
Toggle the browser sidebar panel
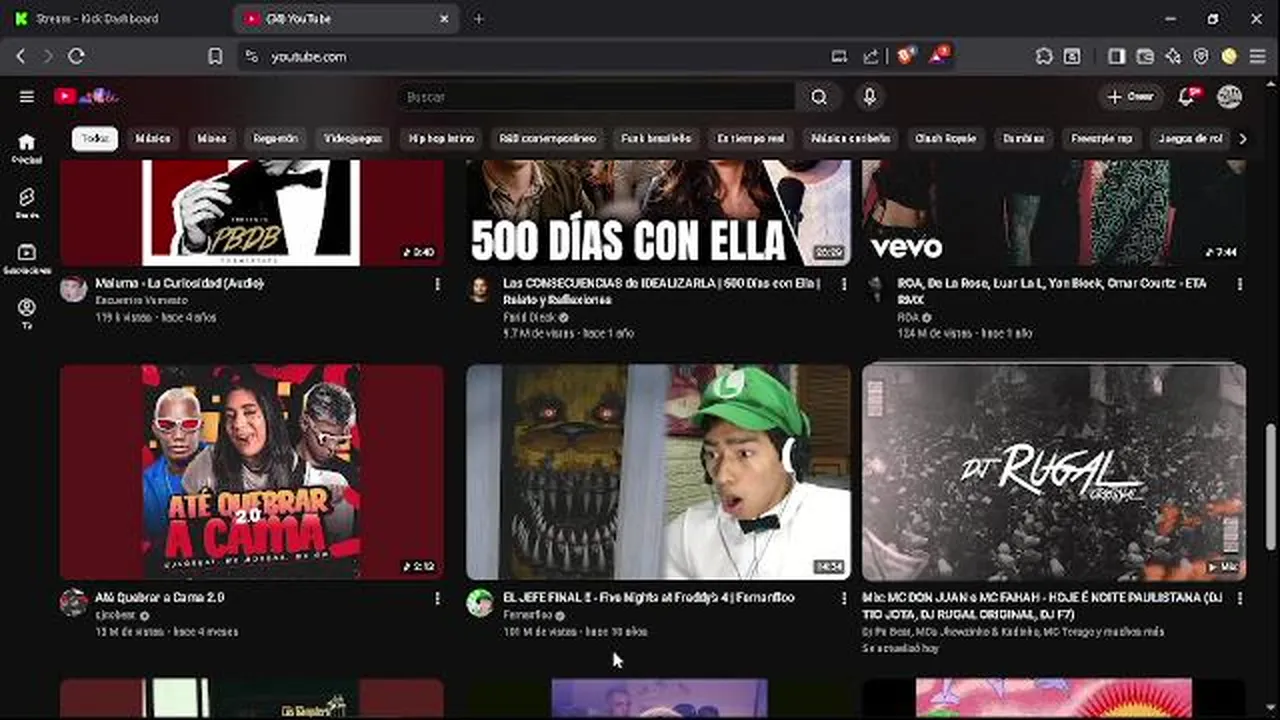[x=1116, y=57]
